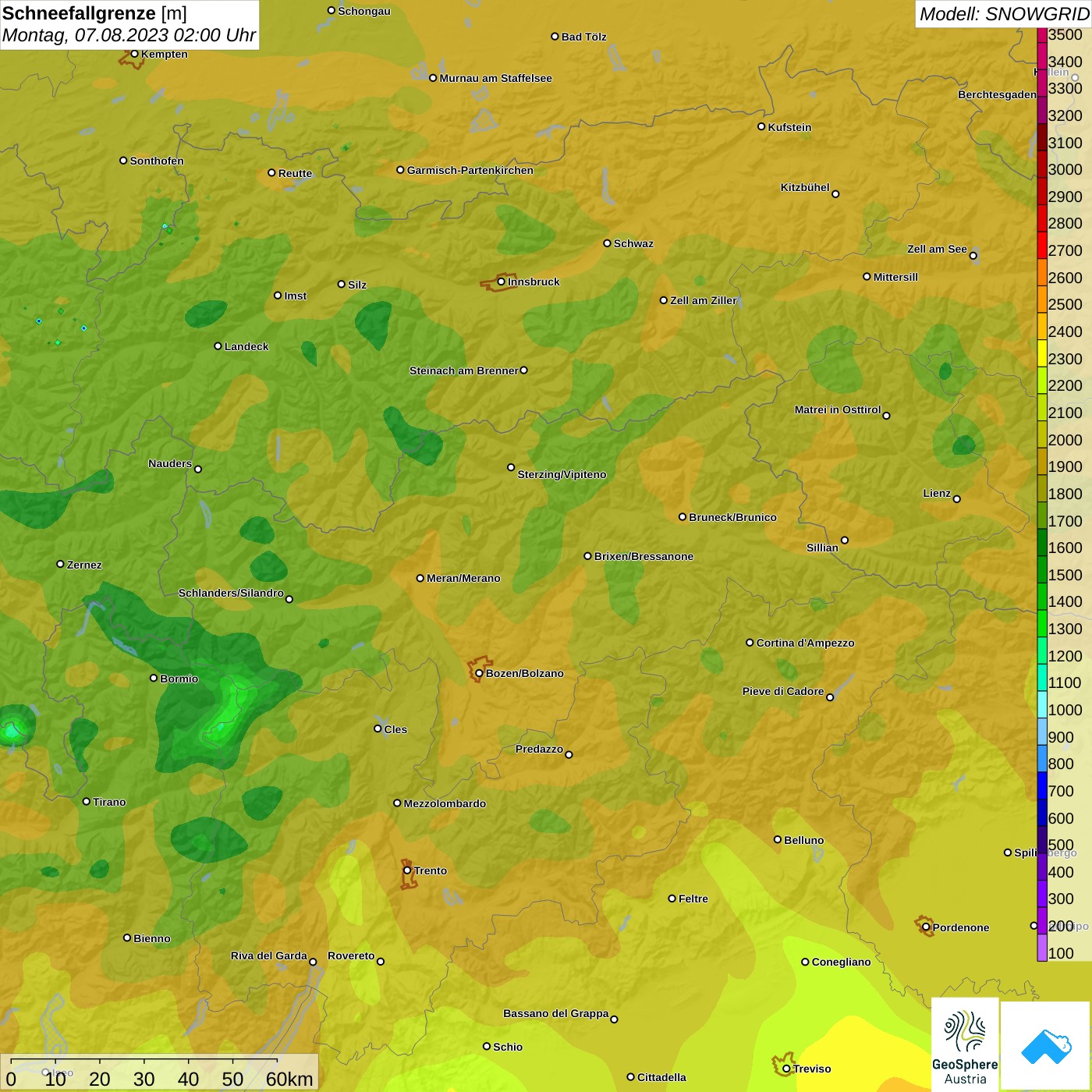Click the Bassano del Grappa label
The height and width of the screenshot is (1092, 1092).
(556, 1013)
